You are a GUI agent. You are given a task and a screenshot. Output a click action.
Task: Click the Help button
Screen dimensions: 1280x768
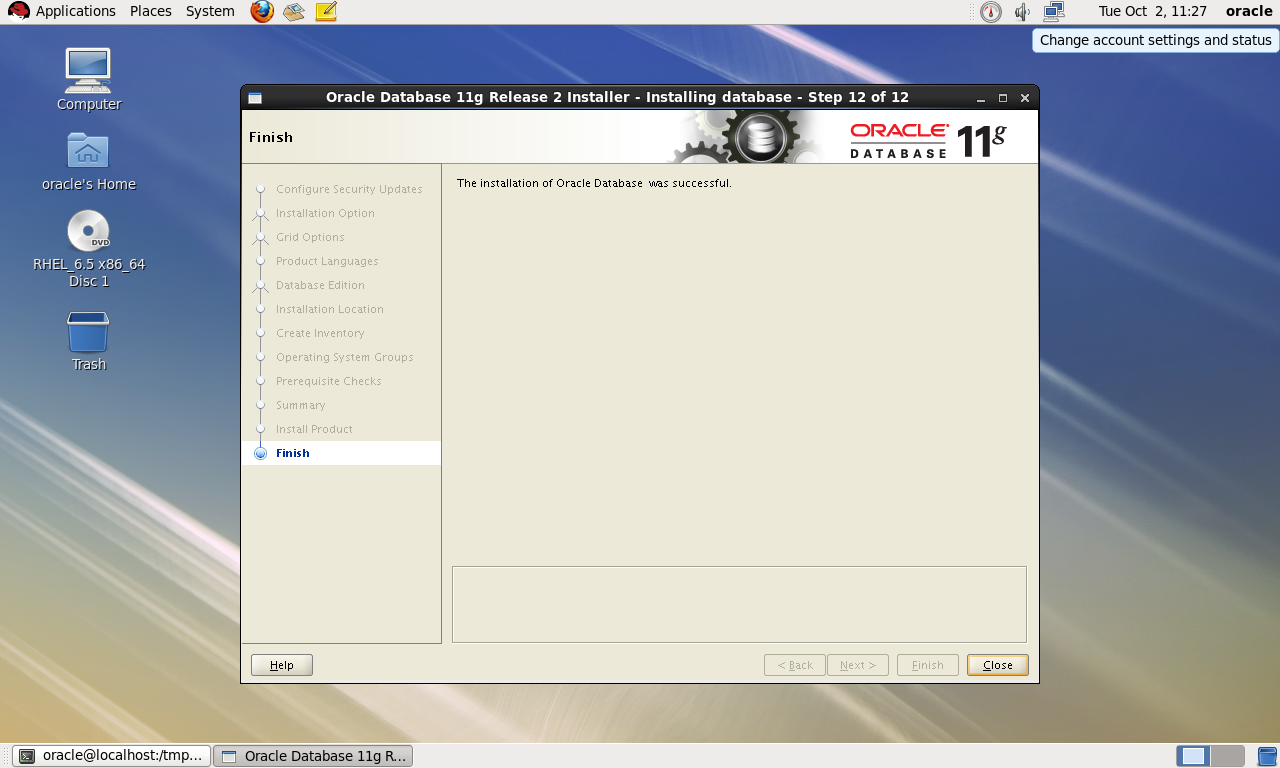click(282, 665)
